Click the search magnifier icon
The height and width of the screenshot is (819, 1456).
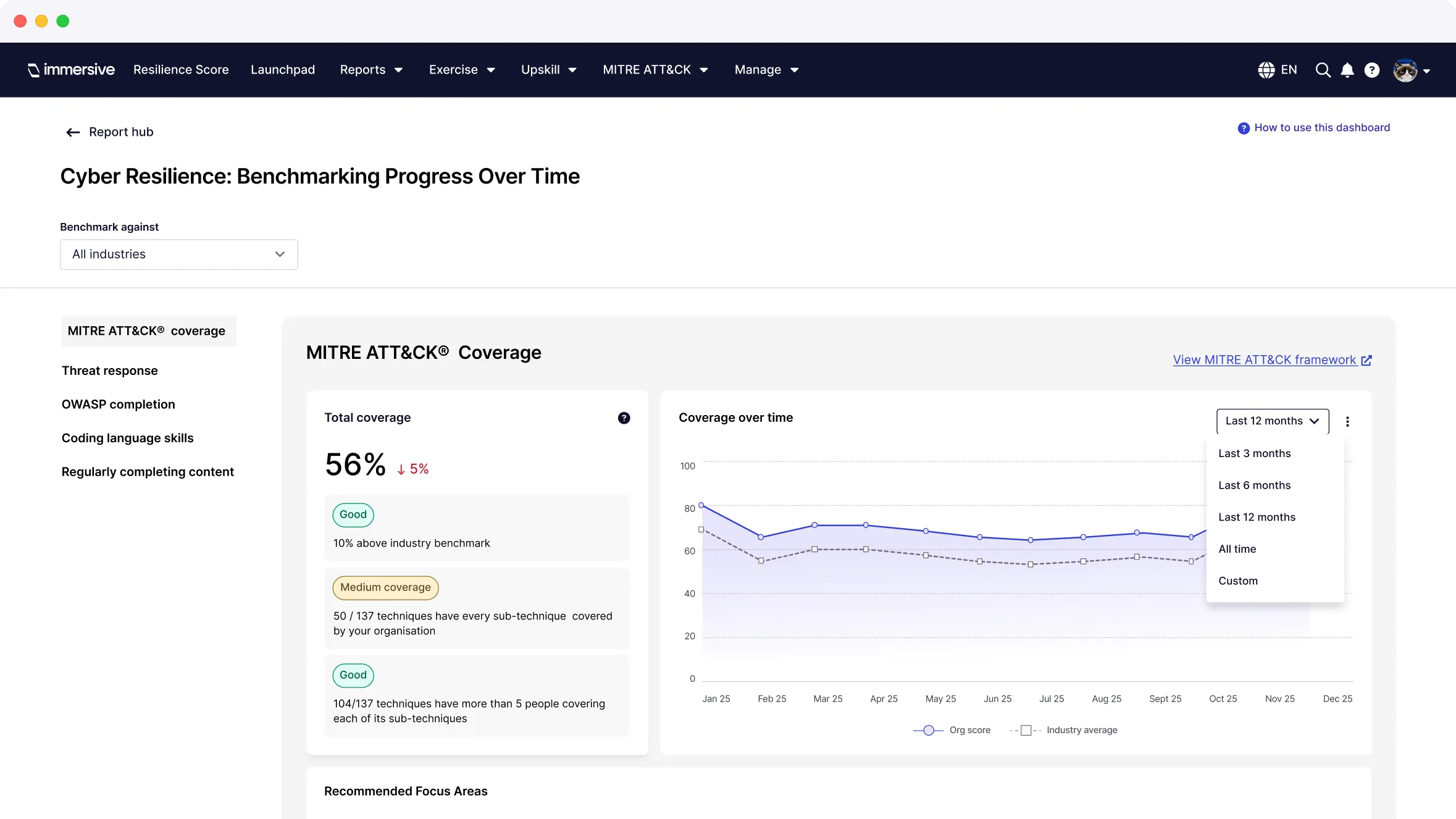(1323, 70)
